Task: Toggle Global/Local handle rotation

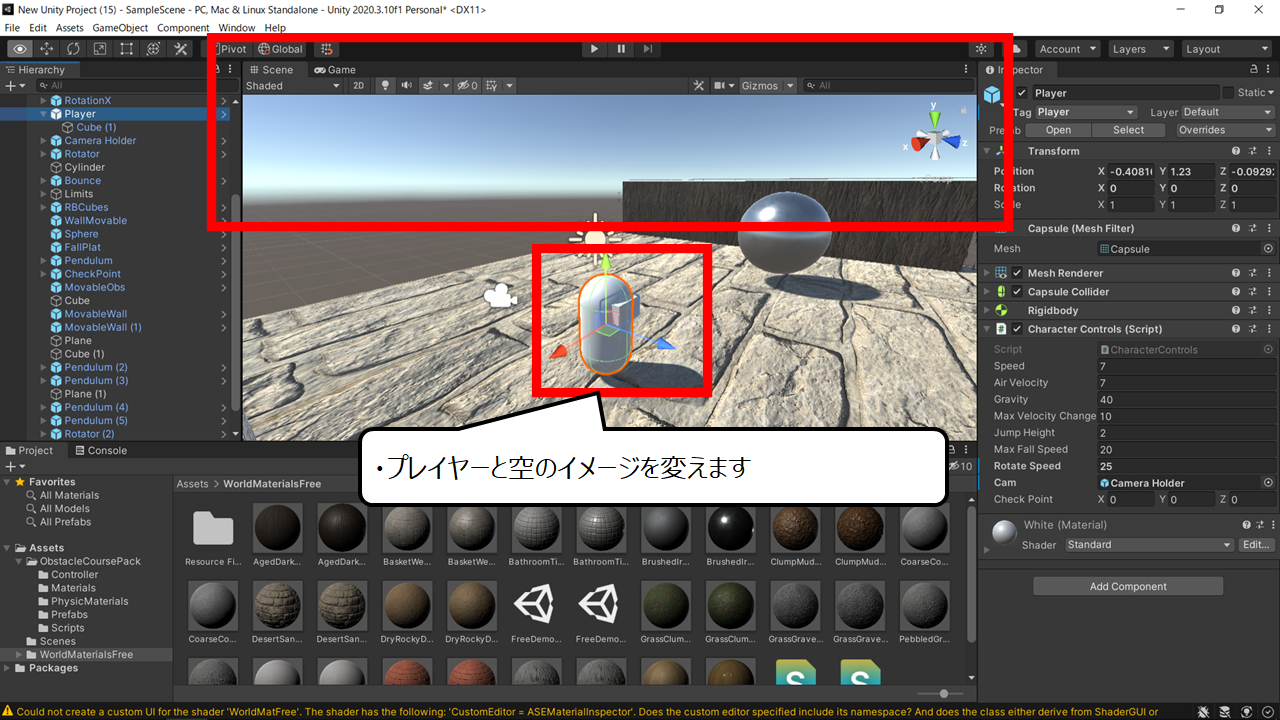Action: point(280,49)
